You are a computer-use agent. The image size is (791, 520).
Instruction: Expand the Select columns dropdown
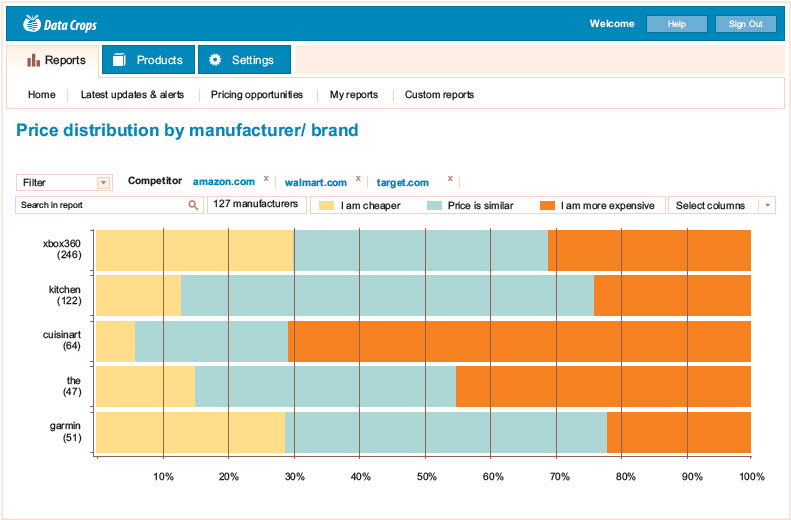click(x=767, y=205)
